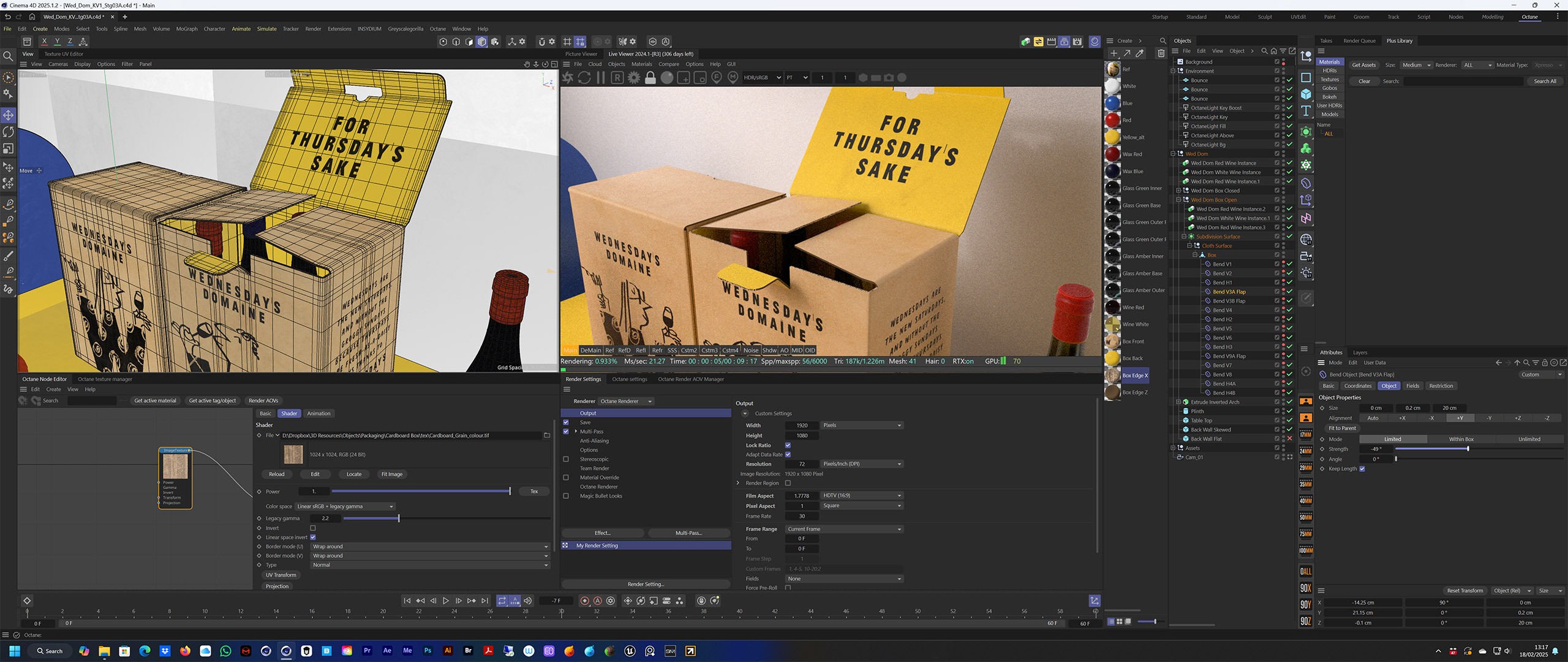Click the Get active material button
This screenshot has width=1568, height=662.
[155, 401]
